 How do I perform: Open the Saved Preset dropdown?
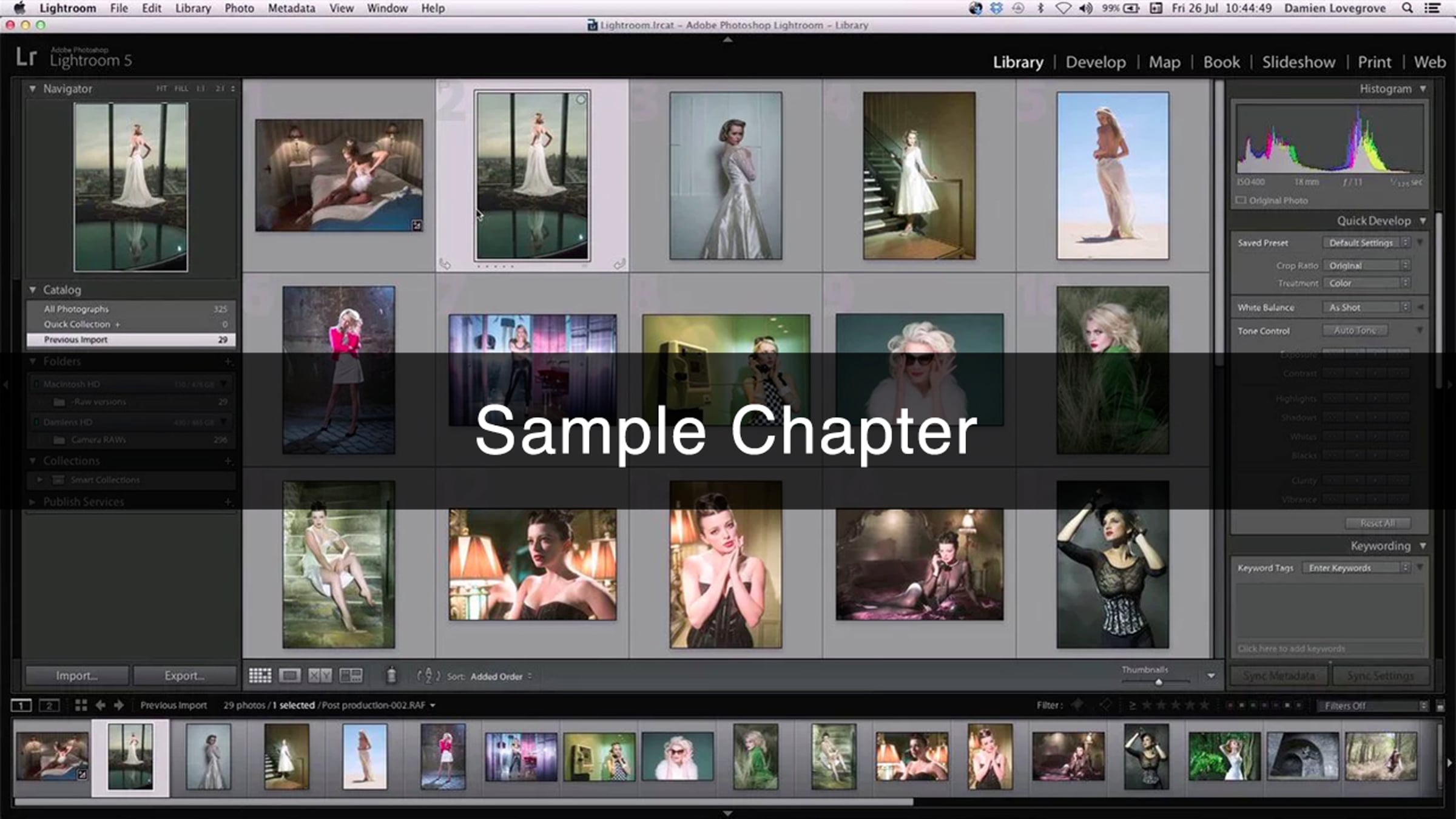click(1366, 243)
